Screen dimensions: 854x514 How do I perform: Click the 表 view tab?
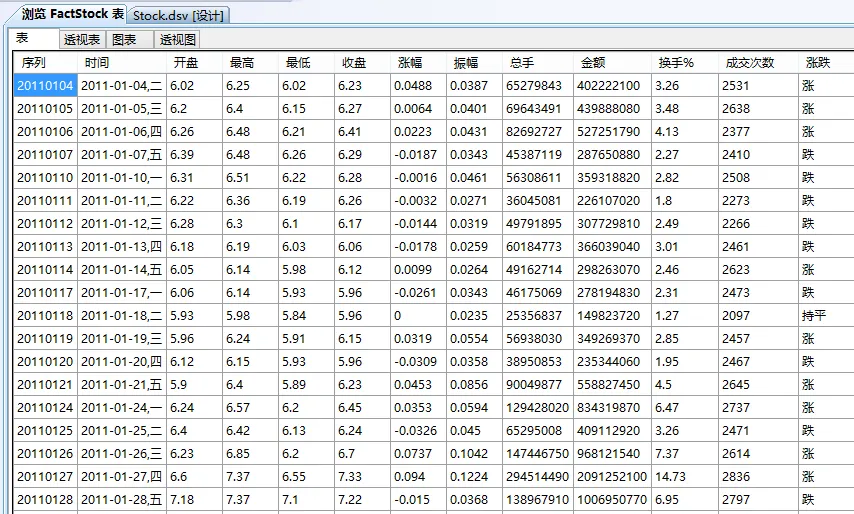(23, 38)
